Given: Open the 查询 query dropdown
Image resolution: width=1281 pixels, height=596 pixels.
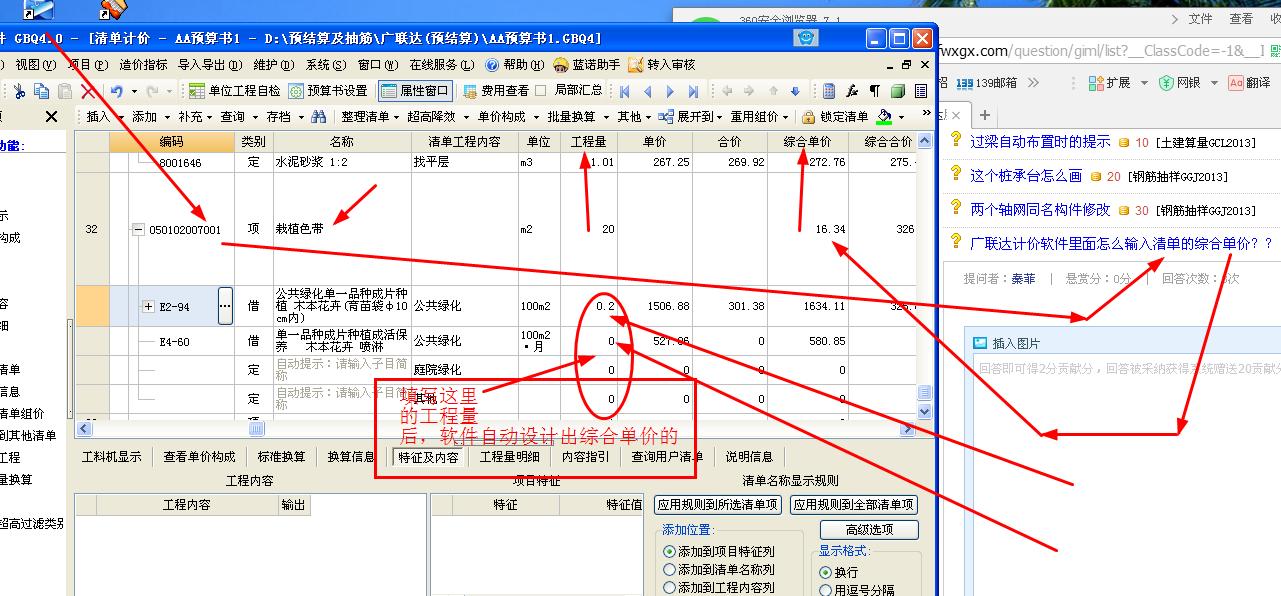Looking at the screenshot, I should tap(239, 117).
